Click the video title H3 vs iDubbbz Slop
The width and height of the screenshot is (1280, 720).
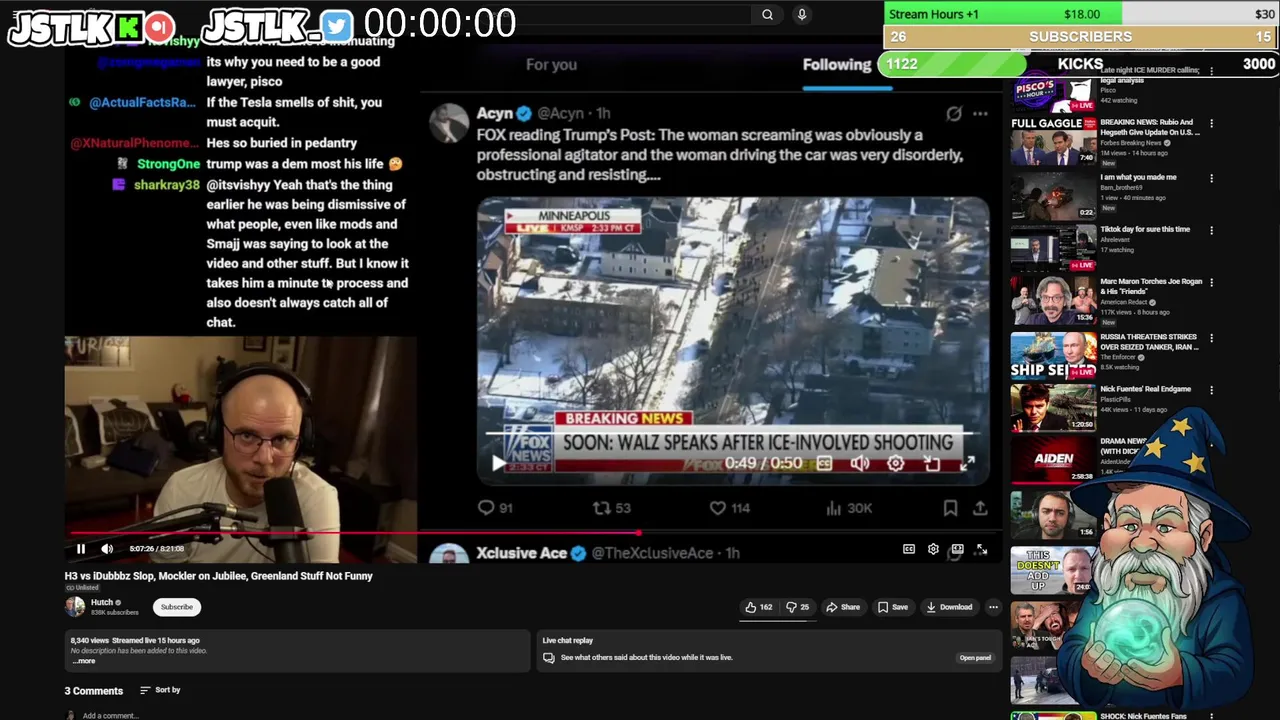pyautogui.click(x=218, y=576)
